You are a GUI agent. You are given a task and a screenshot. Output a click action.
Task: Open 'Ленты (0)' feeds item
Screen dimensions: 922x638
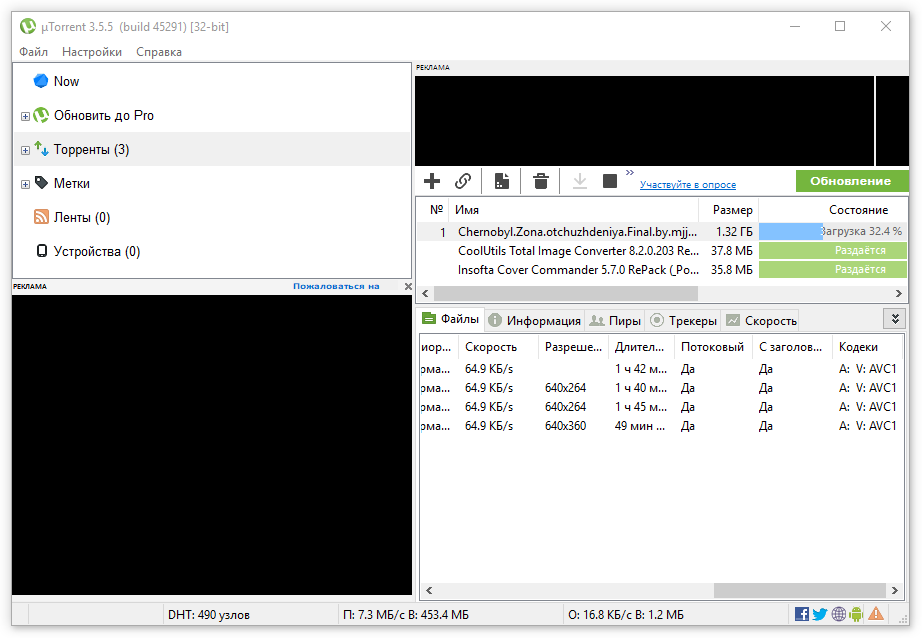(82, 218)
